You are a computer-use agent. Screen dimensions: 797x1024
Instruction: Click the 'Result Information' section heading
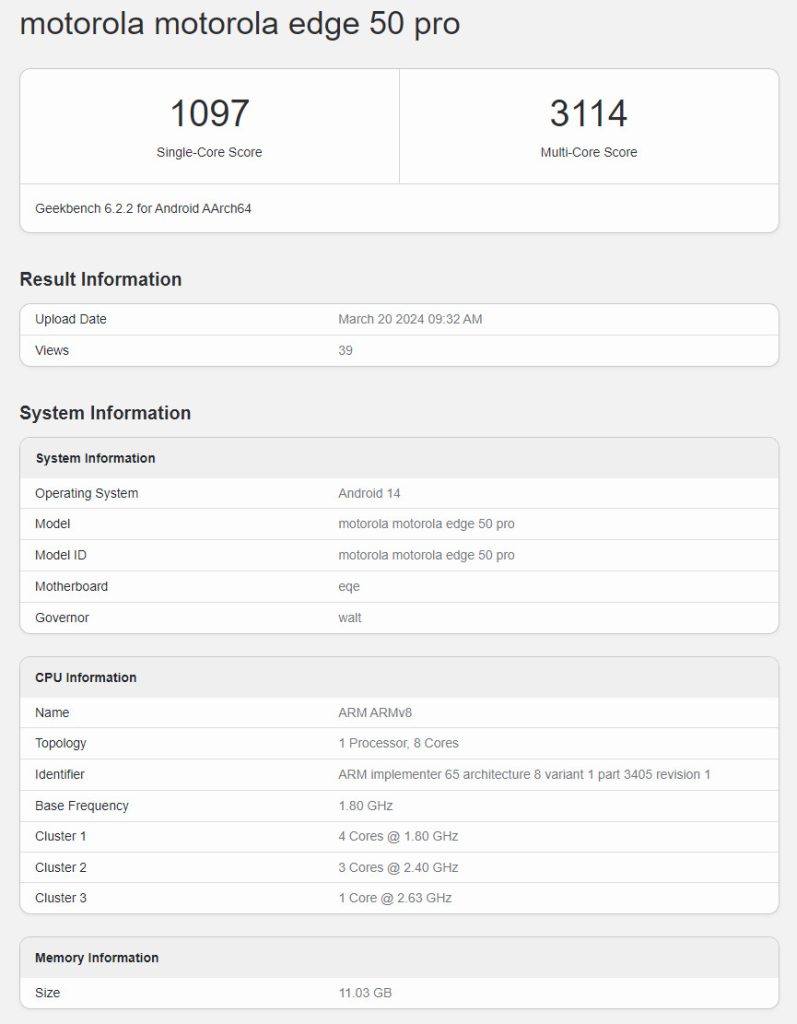[x=101, y=279]
